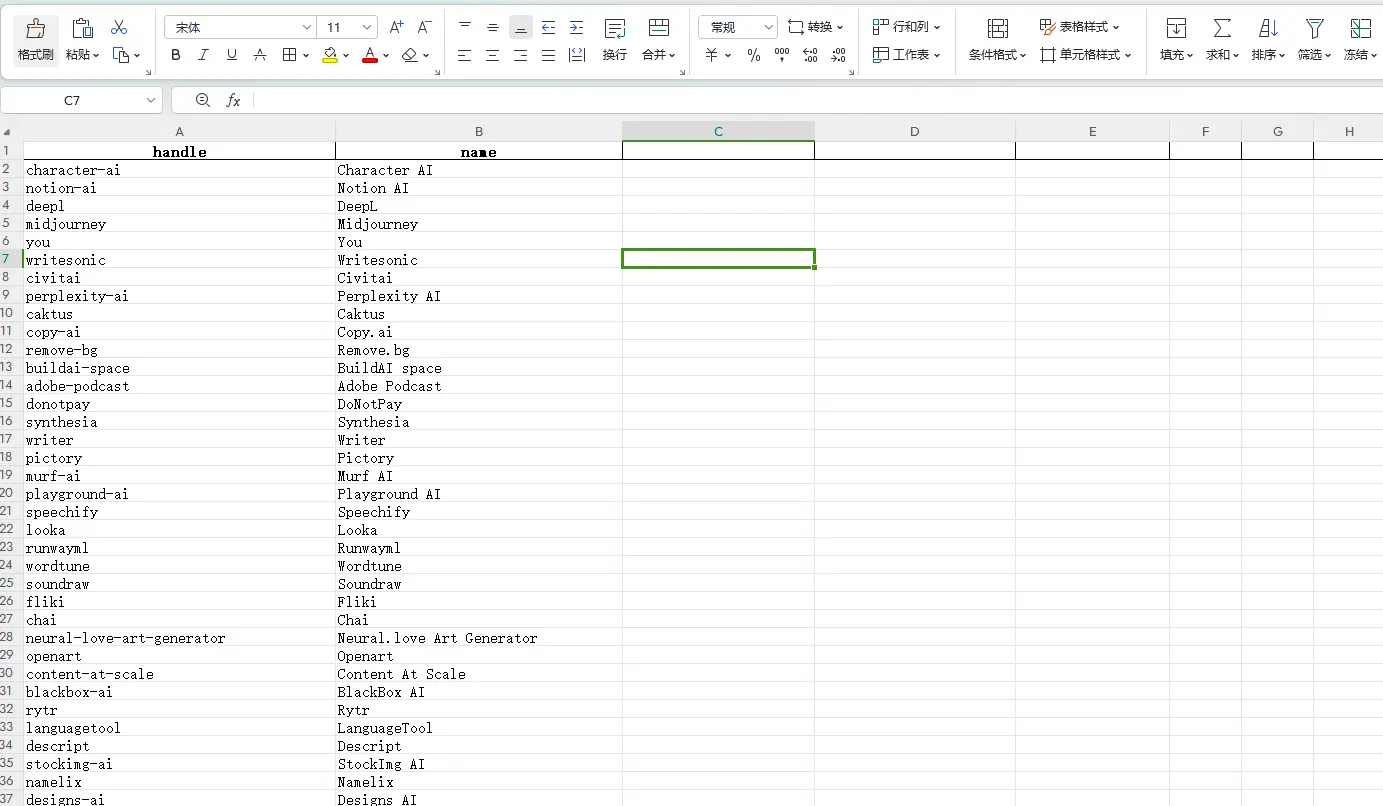Image resolution: width=1383 pixels, height=806 pixels.
Task: Click the Cut scissors icon
Action: (x=119, y=27)
